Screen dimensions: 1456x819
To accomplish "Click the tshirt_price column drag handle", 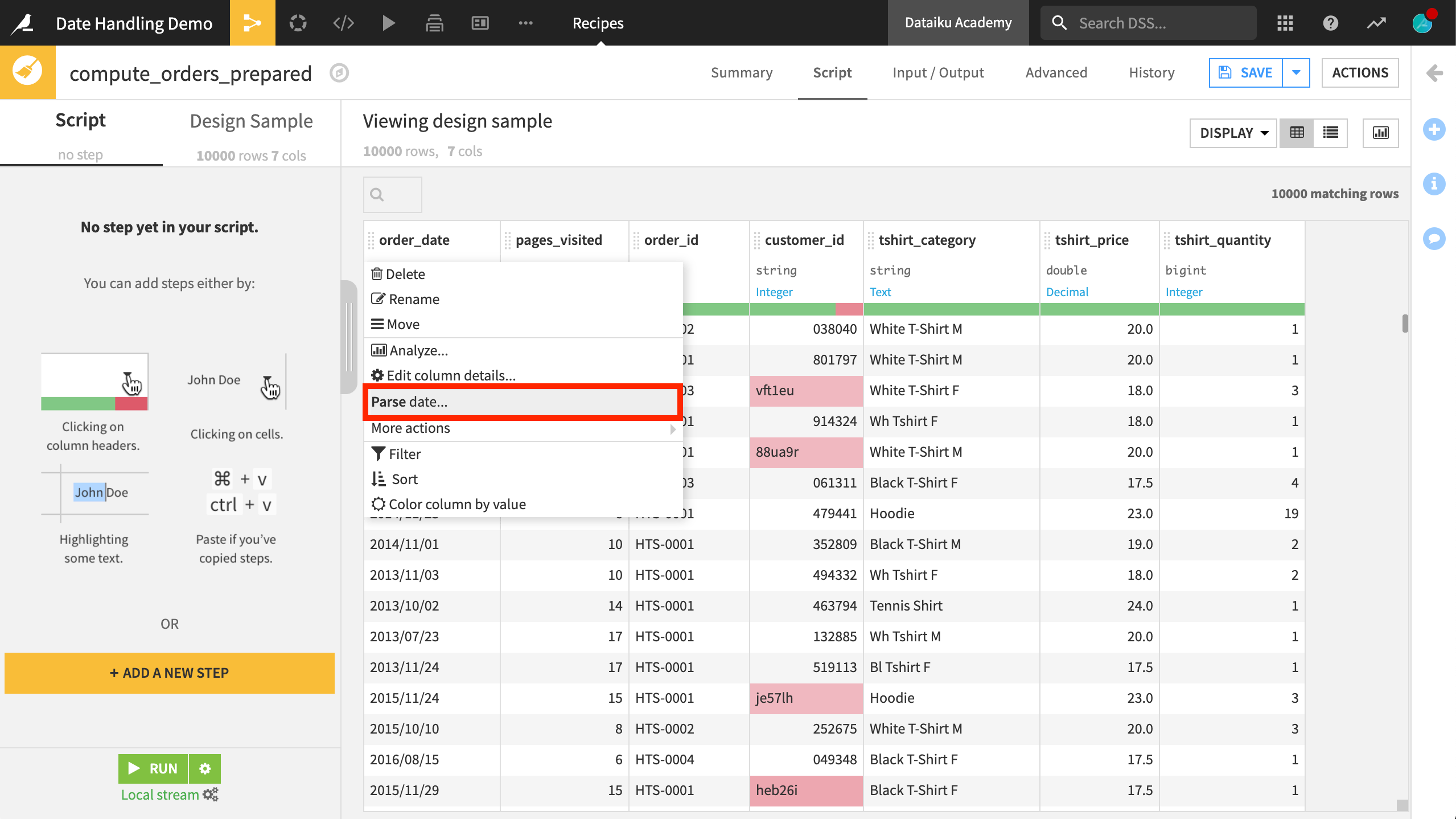I will (x=1047, y=240).
